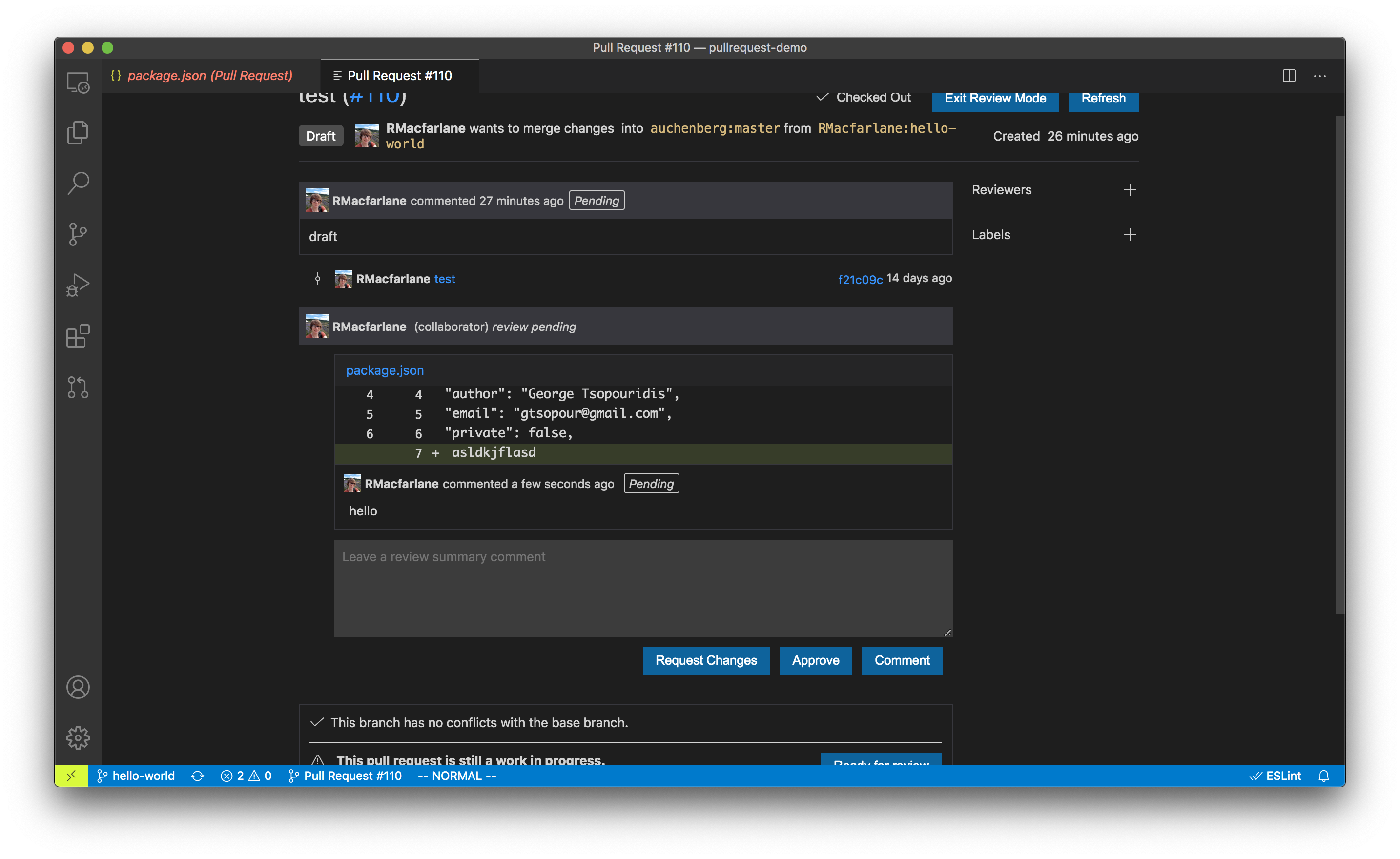Open the Run and Debug view
This screenshot has height=859, width=1400.
pyautogui.click(x=78, y=285)
